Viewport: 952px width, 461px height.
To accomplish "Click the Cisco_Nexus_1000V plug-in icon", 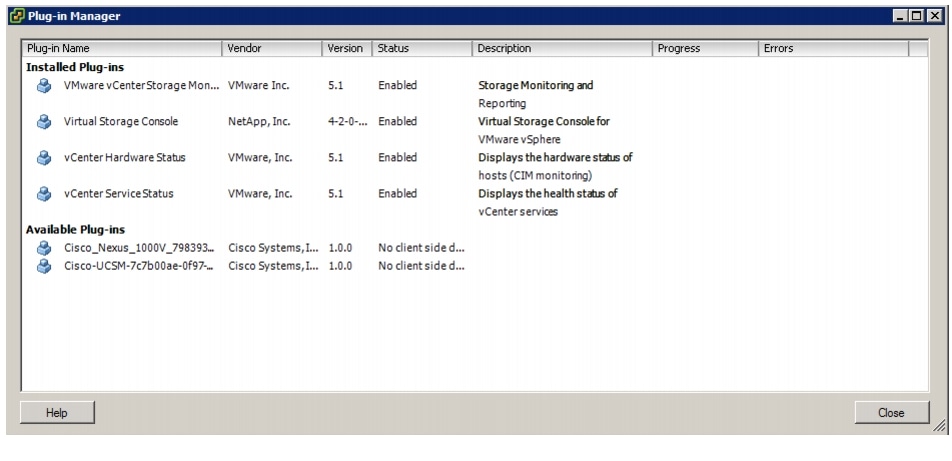I will pyautogui.click(x=44, y=248).
